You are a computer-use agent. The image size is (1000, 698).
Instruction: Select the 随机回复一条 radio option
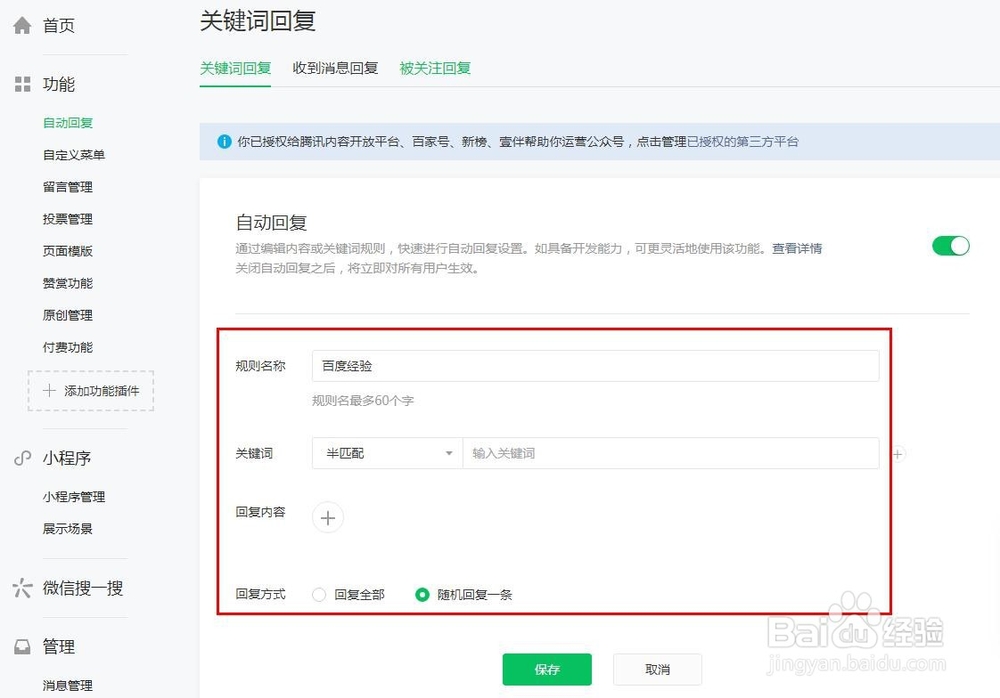point(423,594)
